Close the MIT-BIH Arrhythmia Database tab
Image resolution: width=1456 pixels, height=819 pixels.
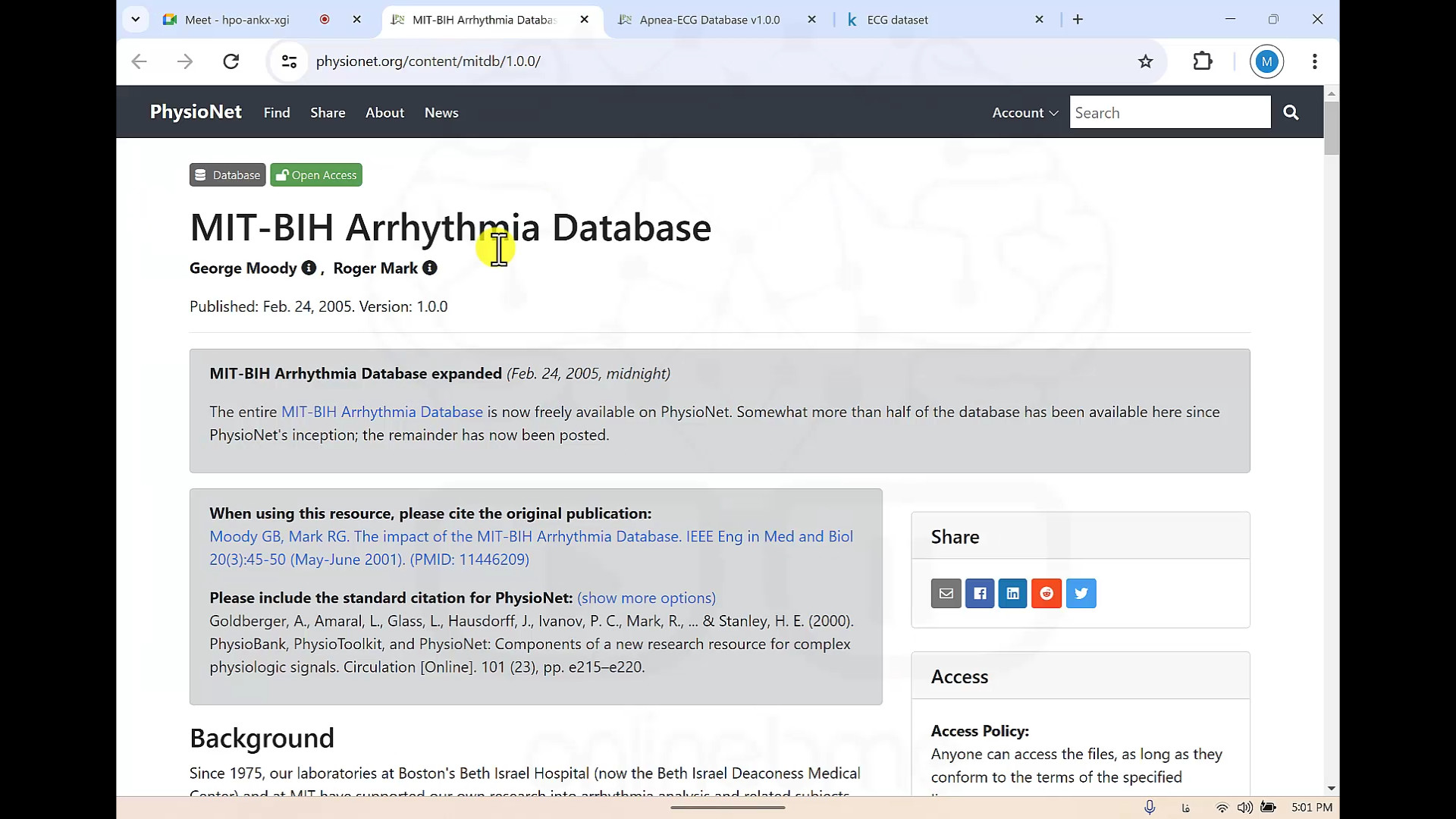coord(584,20)
